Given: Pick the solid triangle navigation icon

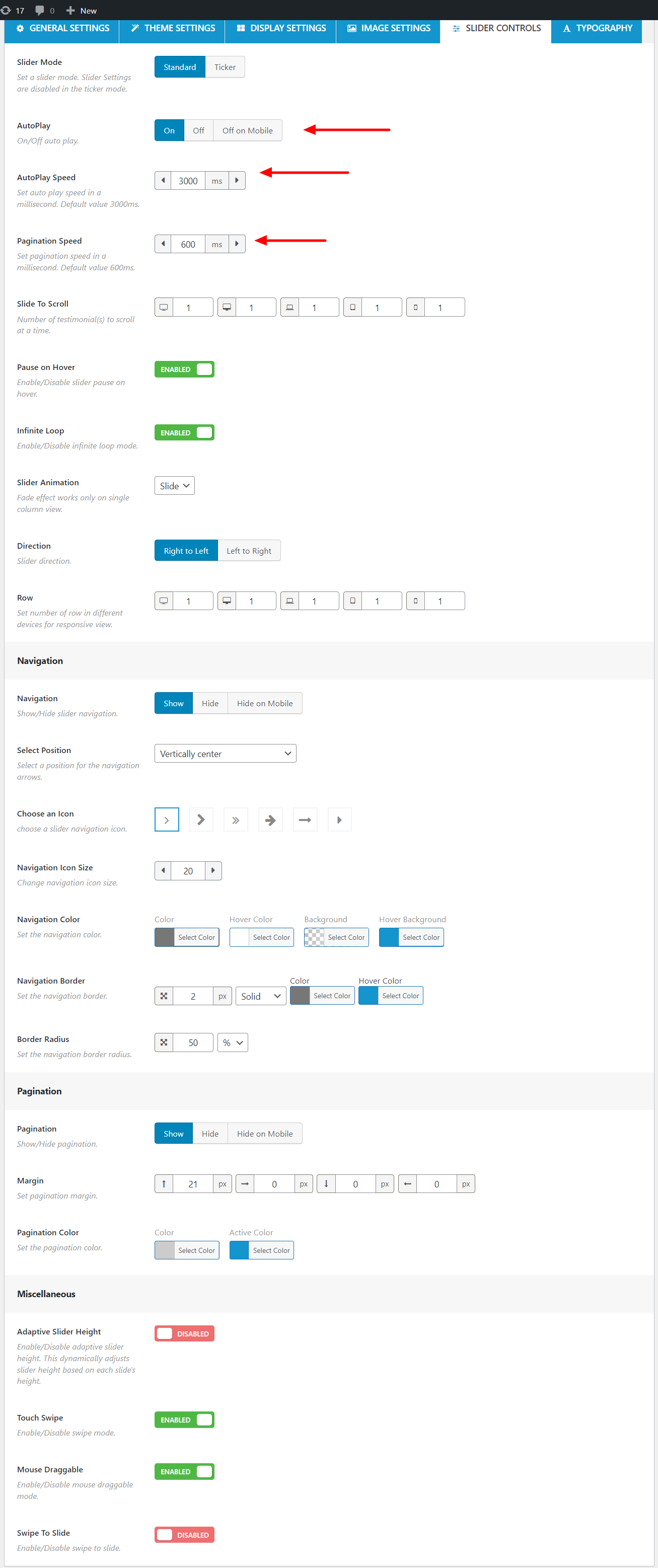Looking at the screenshot, I should pos(340,819).
